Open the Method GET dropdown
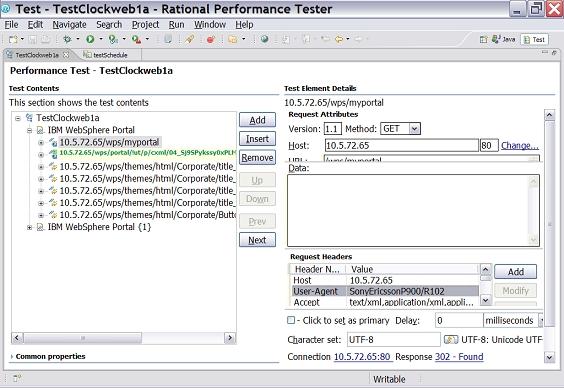Viewport: 564px width, 390px height. [x=414, y=128]
